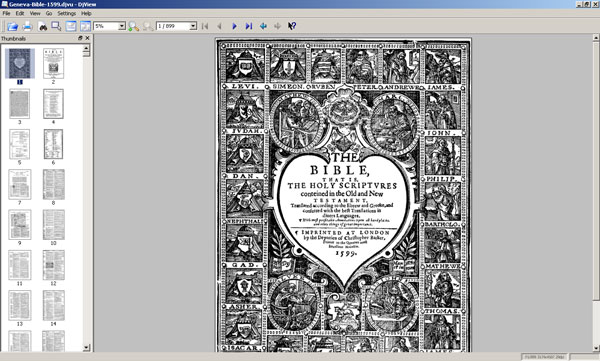Open the View menu
600x361 pixels.
click(35, 13)
